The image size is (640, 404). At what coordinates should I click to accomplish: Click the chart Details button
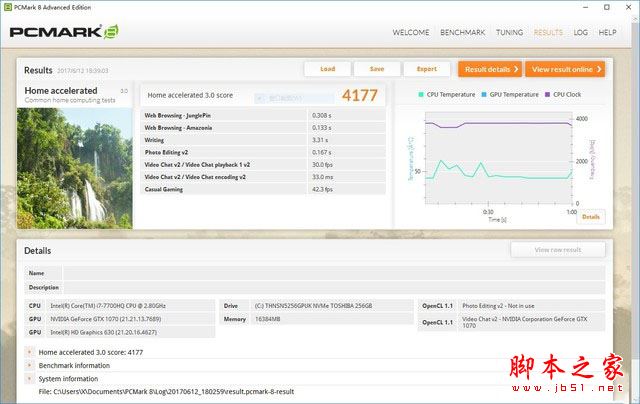(x=591, y=217)
